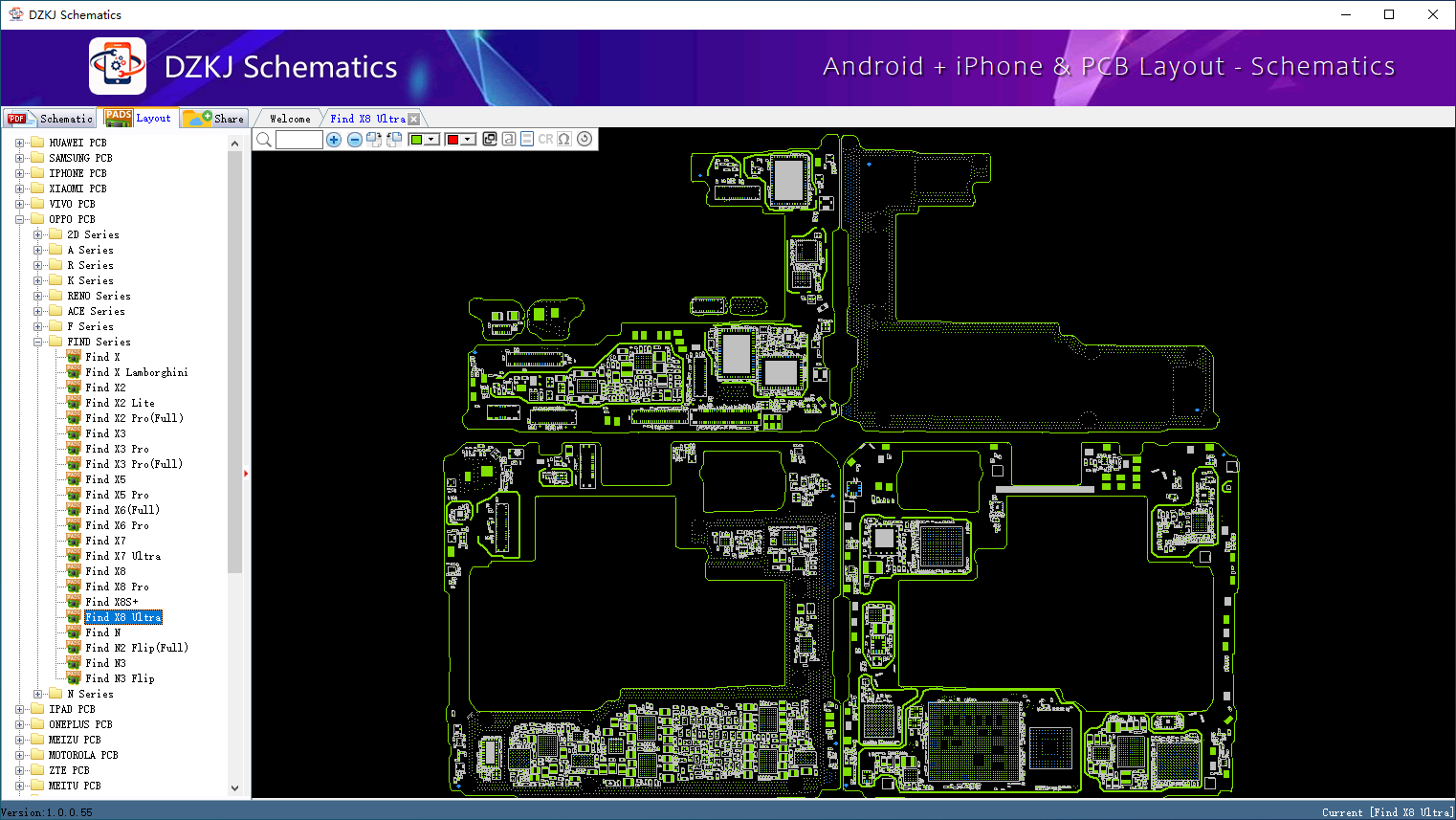Open the red color dropdown arrow
1456x820 pixels.
[x=468, y=140]
